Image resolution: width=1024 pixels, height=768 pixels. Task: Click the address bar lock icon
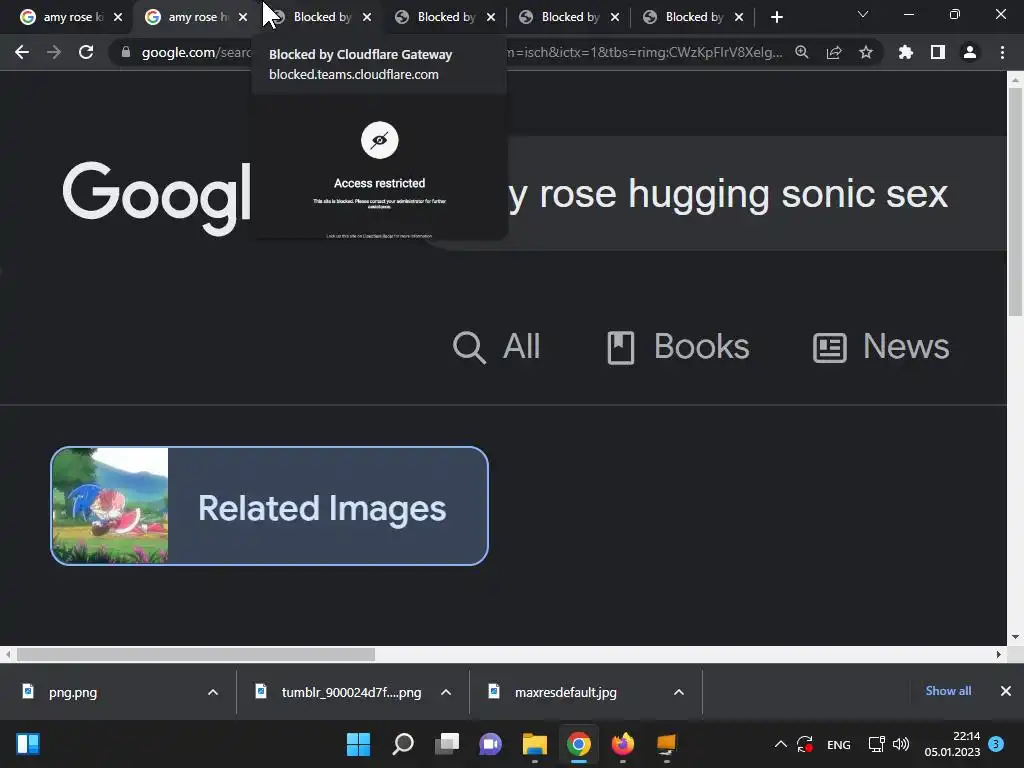(x=126, y=52)
